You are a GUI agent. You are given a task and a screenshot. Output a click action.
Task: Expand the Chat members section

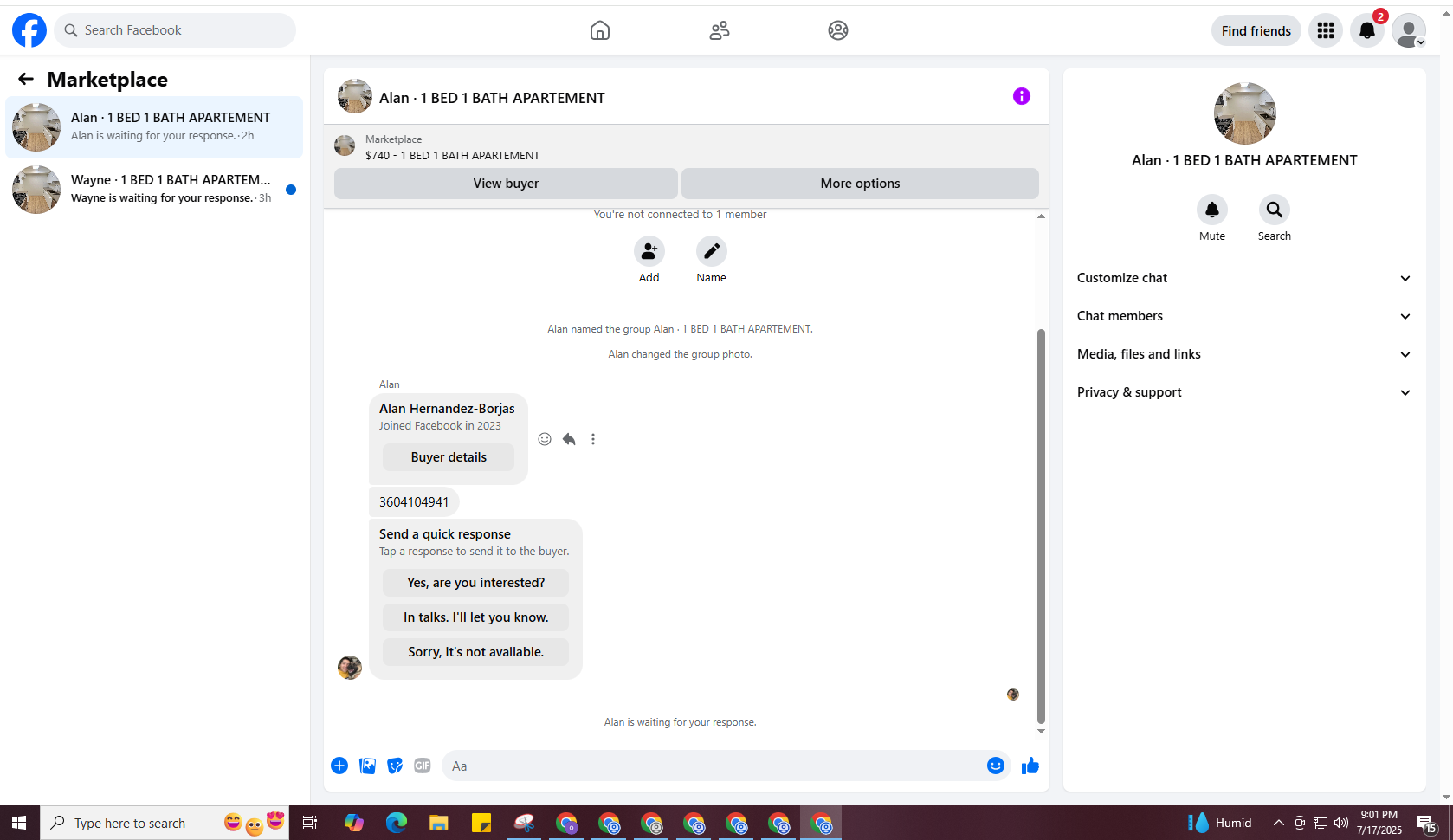coord(1244,316)
